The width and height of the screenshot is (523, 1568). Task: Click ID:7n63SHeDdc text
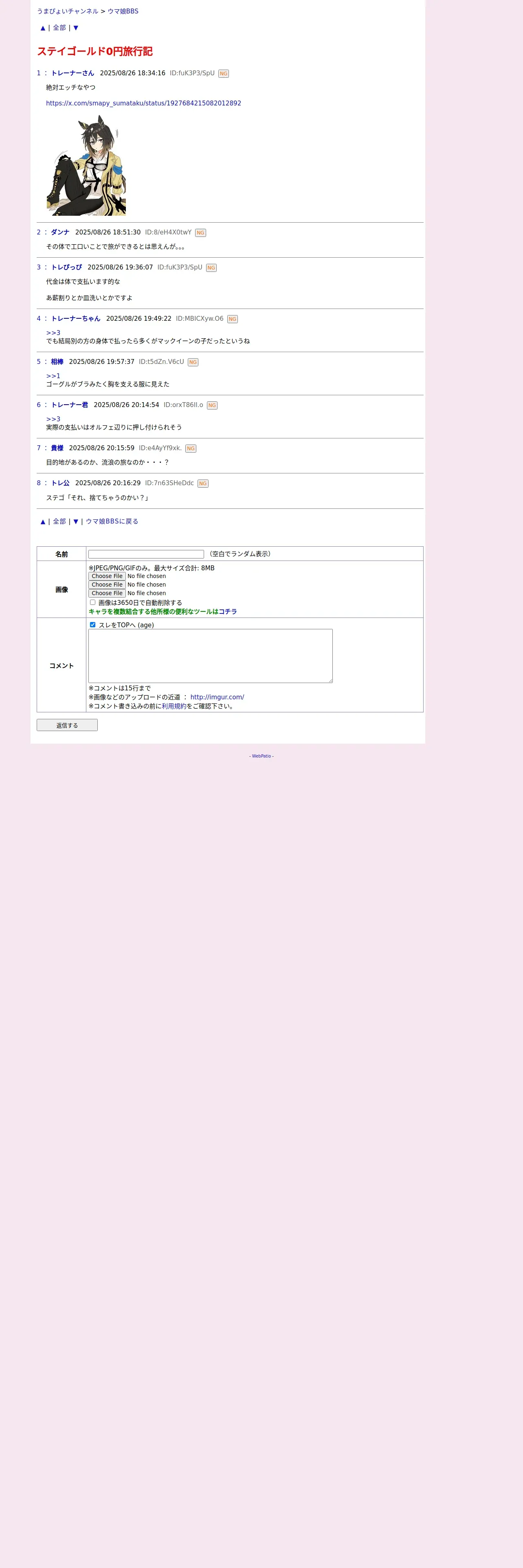click(x=169, y=483)
